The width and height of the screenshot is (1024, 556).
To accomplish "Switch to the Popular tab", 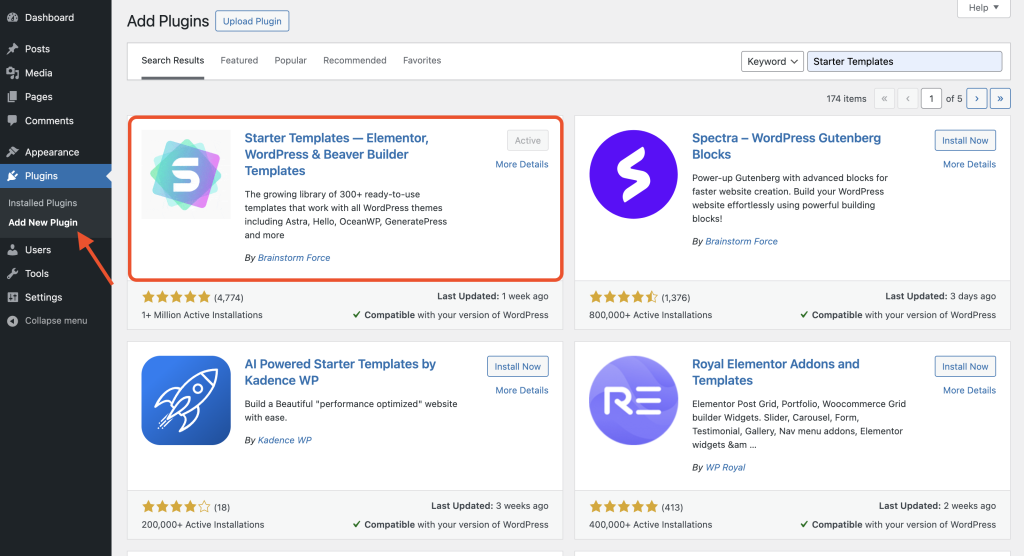I will (x=291, y=61).
